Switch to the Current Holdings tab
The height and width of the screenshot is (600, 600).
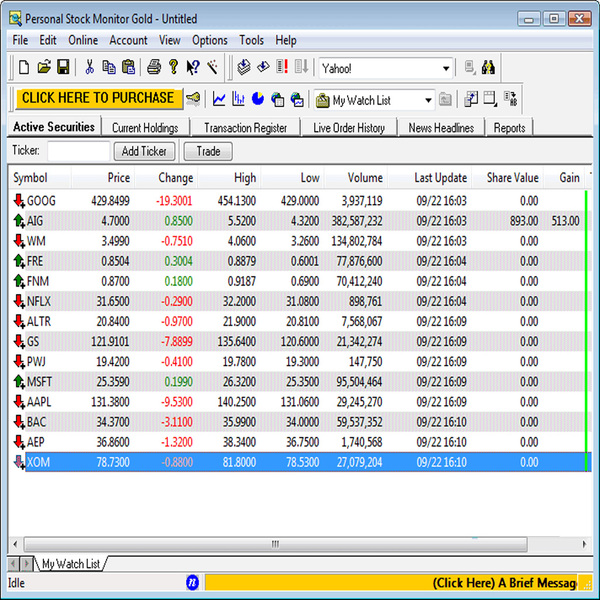(x=145, y=128)
